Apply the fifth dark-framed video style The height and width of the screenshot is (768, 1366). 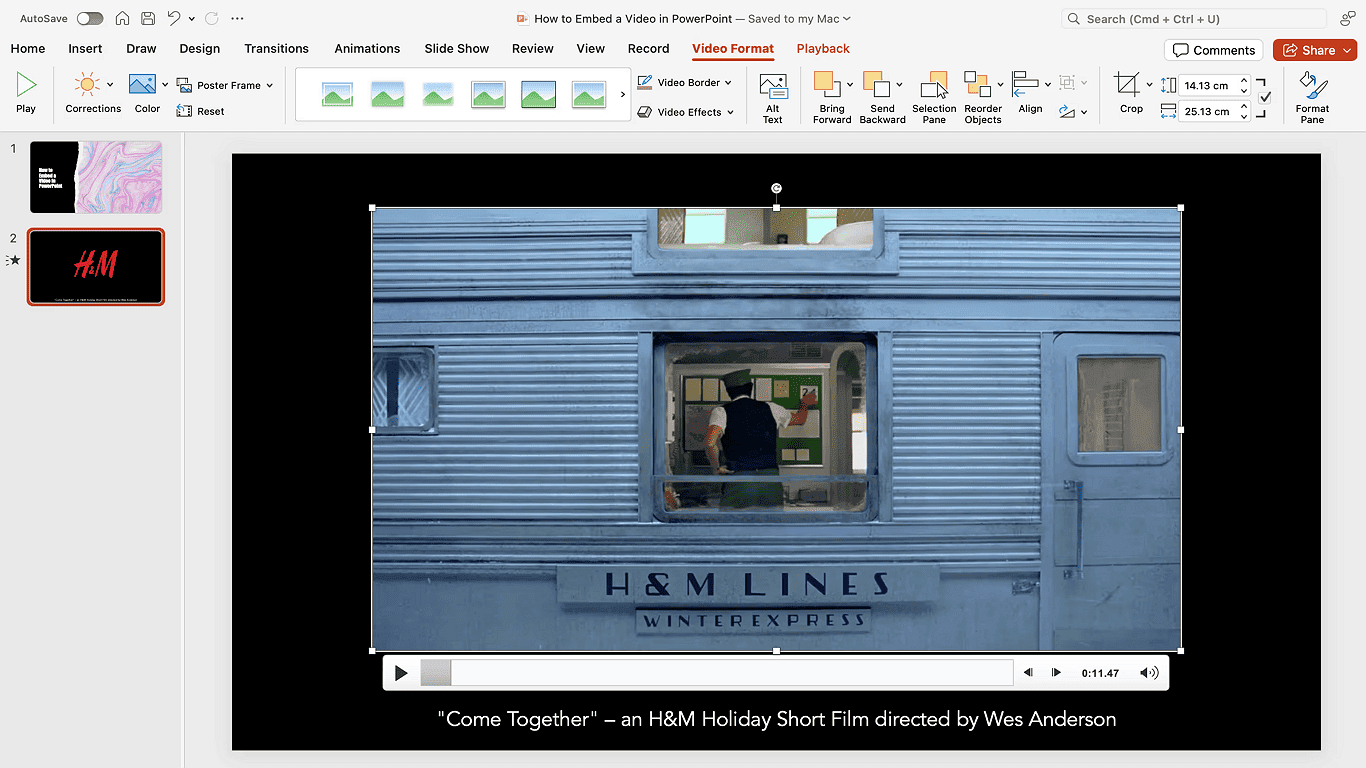tap(538, 95)
